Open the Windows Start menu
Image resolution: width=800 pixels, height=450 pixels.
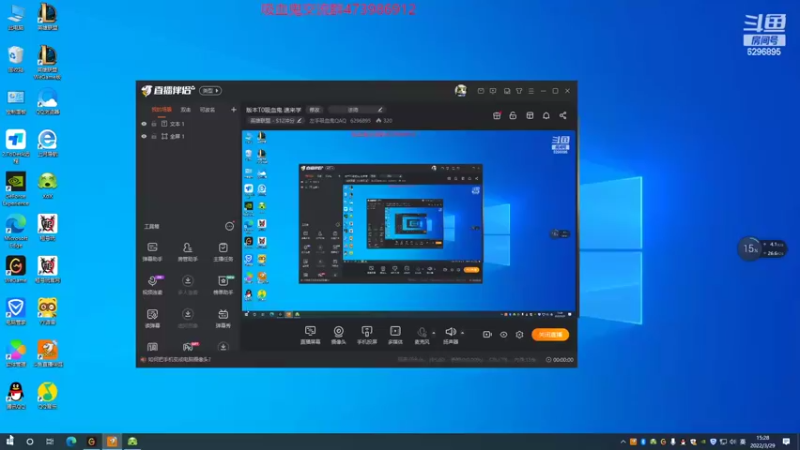pos(10,441)
